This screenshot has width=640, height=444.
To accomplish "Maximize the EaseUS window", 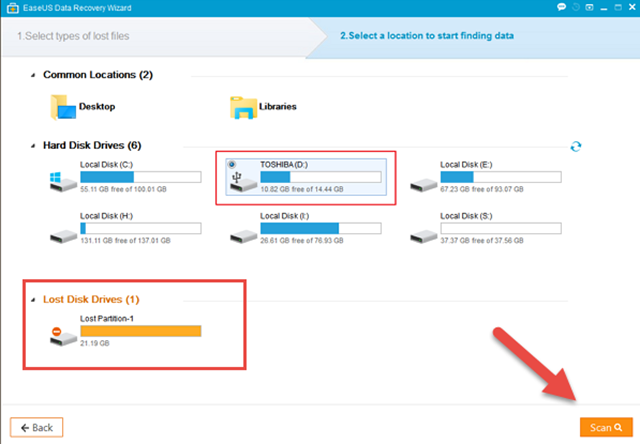I will pyautogui.click(x=618, y=7).
